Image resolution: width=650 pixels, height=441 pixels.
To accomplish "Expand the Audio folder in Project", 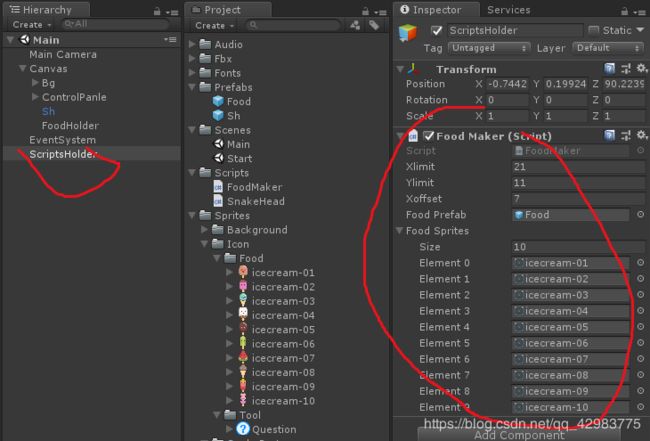I will pos(192,45).
